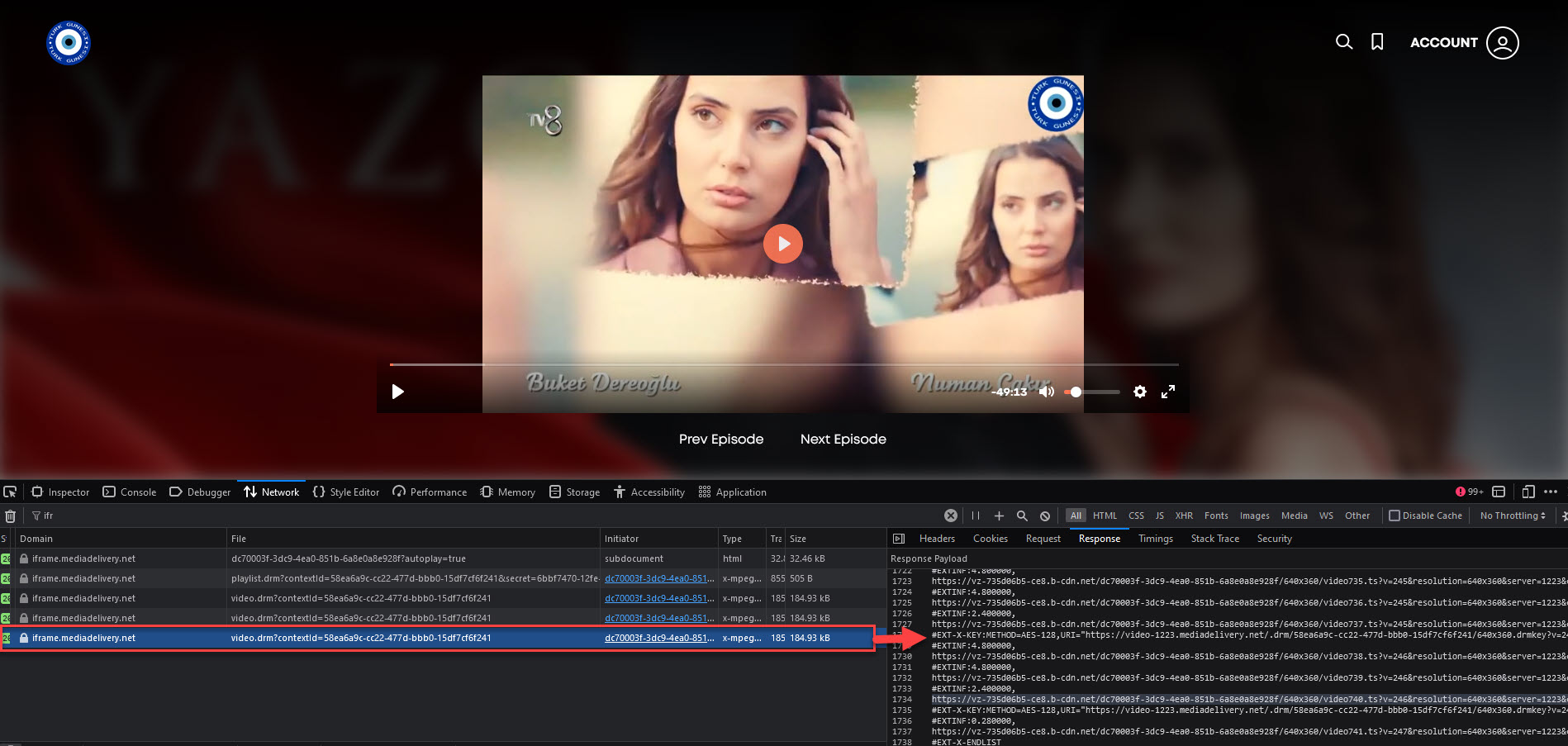
Task: Filter requests by HTML
Action: [x=1105, y=516]
